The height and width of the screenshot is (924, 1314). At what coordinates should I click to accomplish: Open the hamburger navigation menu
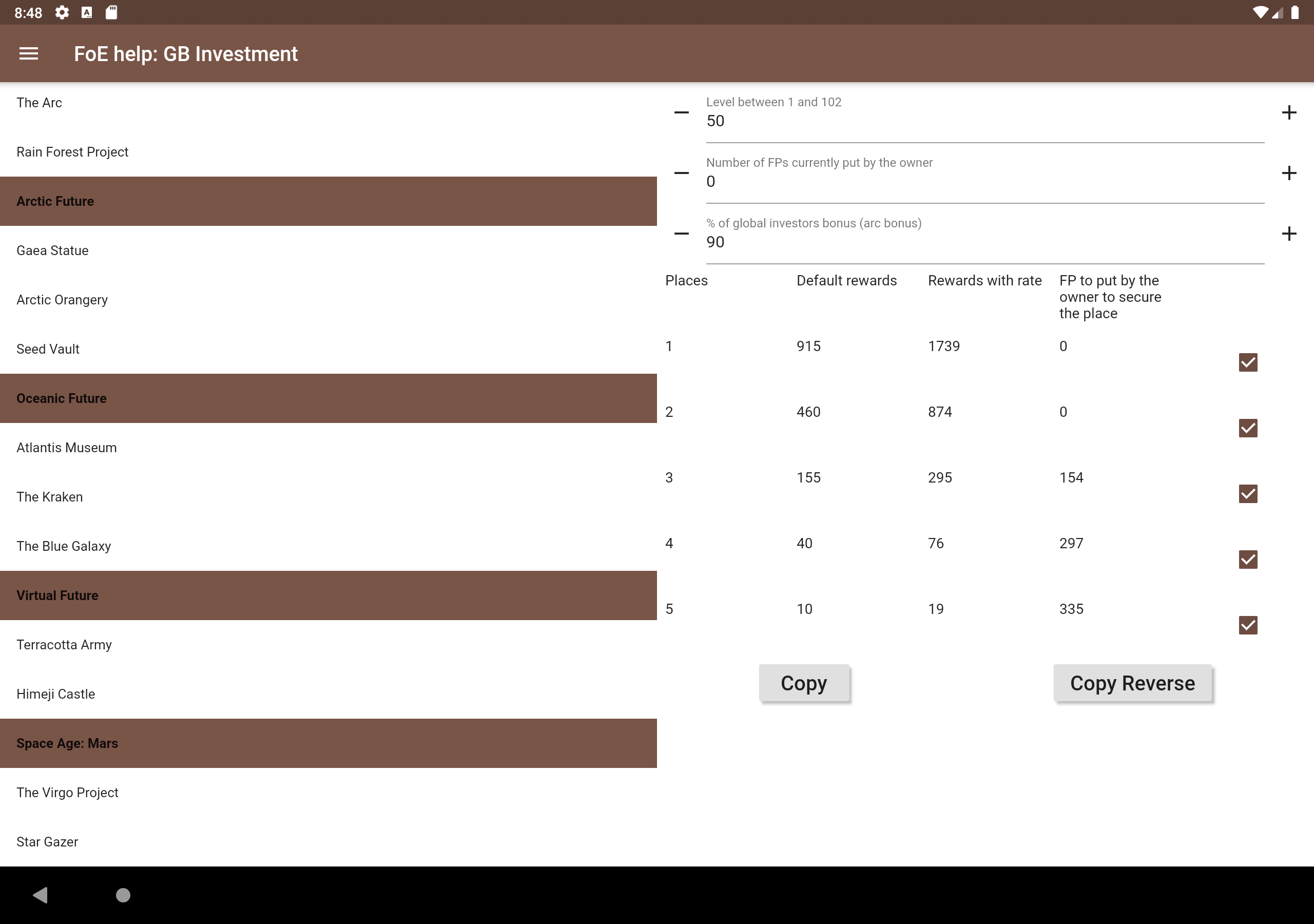pyautogui.click(x=29, y=54)
